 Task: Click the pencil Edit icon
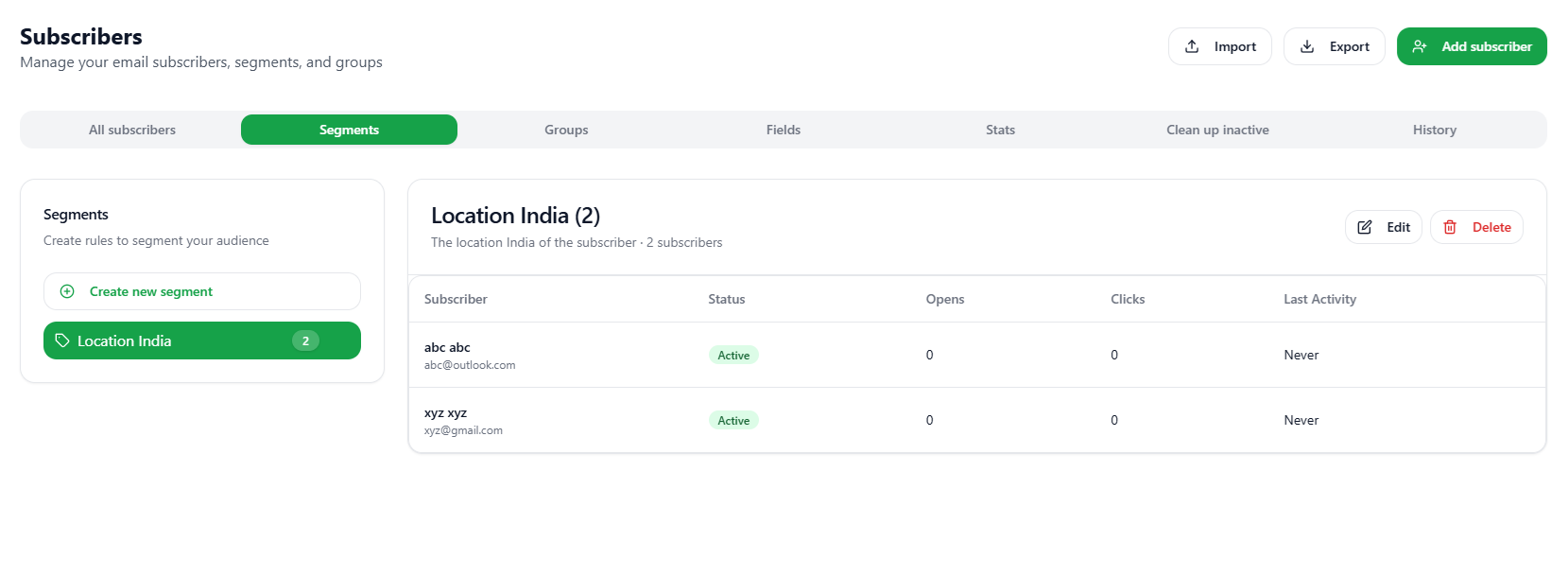pos(1365,227)
